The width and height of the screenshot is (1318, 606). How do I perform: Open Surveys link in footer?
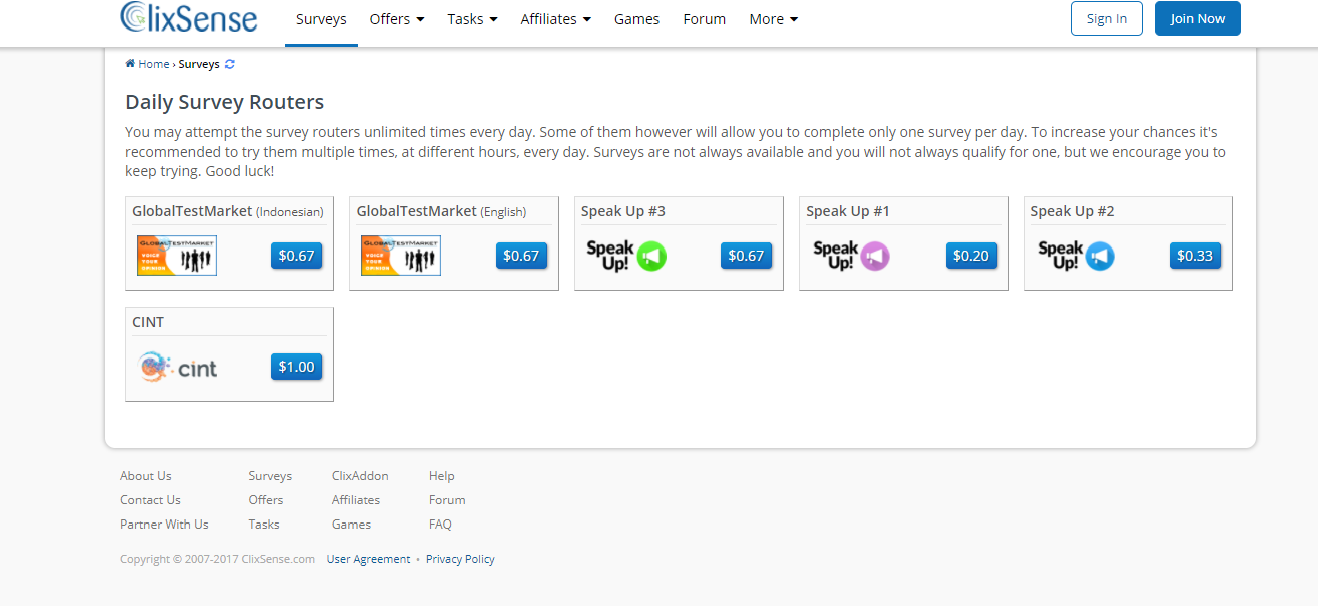click(x=270, y=476)
